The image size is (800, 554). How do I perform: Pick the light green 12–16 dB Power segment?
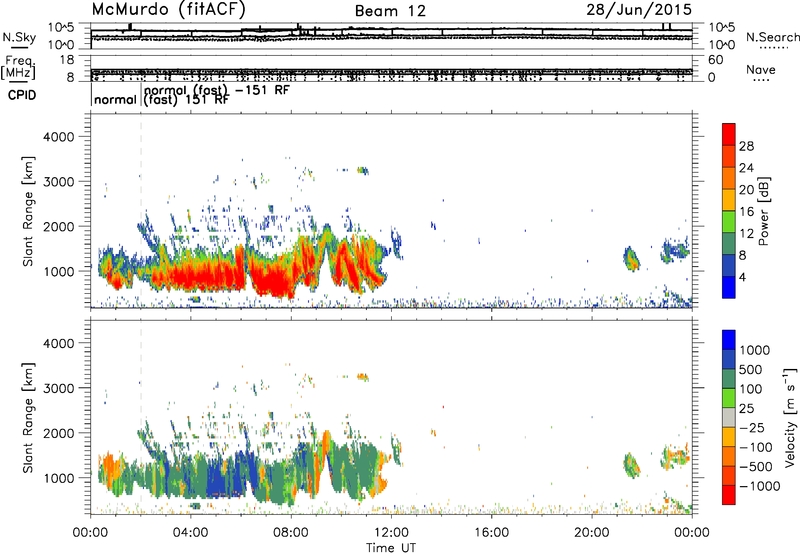729,222
